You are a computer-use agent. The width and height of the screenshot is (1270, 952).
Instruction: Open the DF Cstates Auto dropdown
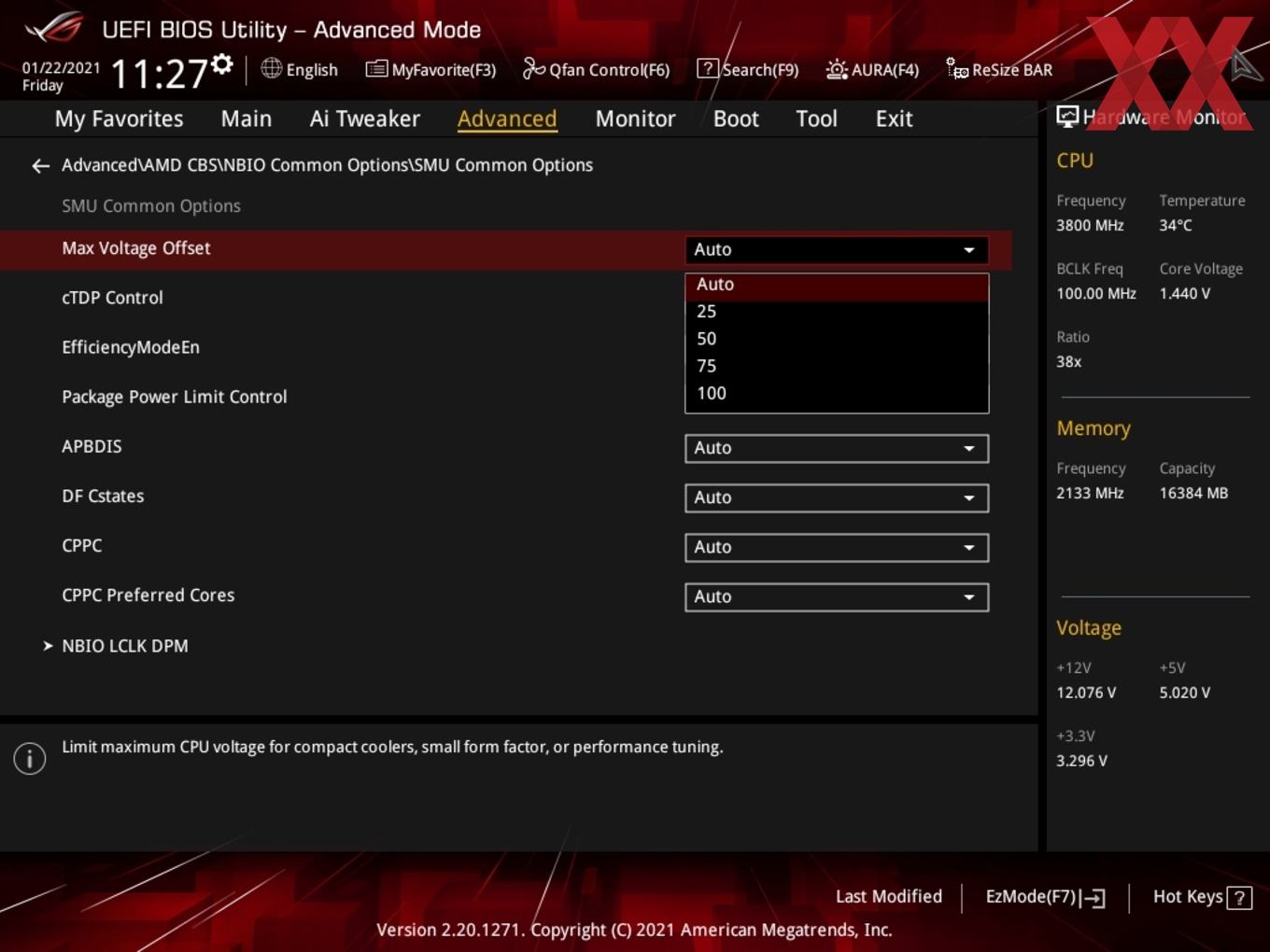pos(836,497)
